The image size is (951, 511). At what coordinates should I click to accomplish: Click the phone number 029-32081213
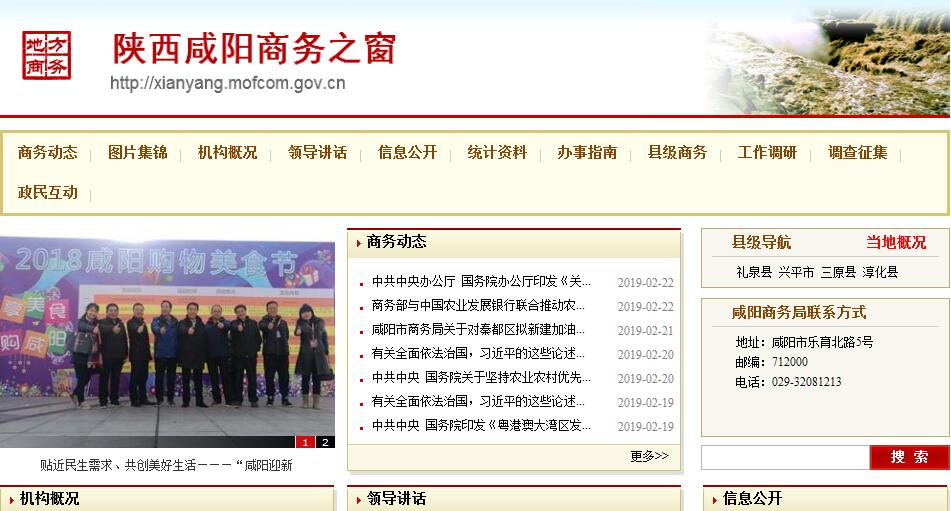pyautogui.click(x=806, y=382)
